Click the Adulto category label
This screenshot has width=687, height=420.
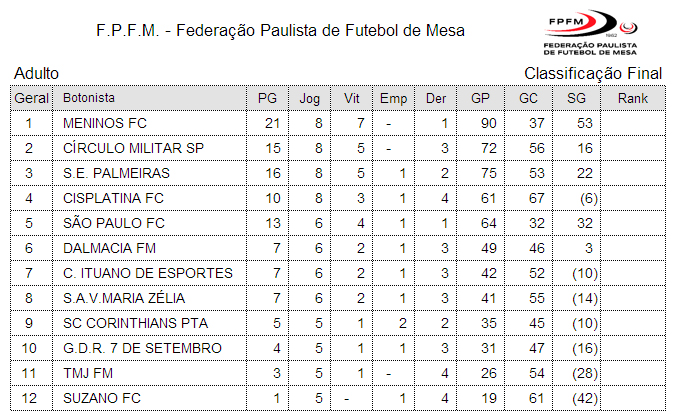(x=37, y=73)
